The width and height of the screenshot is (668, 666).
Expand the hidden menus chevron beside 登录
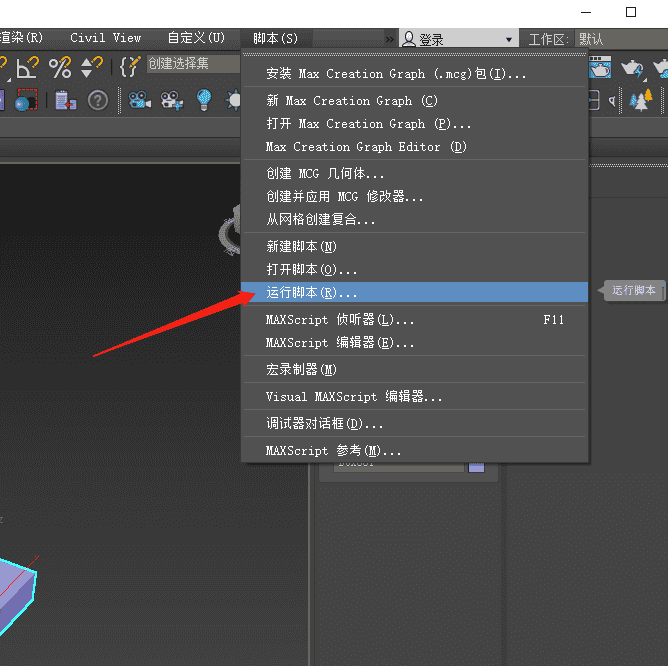389,39
